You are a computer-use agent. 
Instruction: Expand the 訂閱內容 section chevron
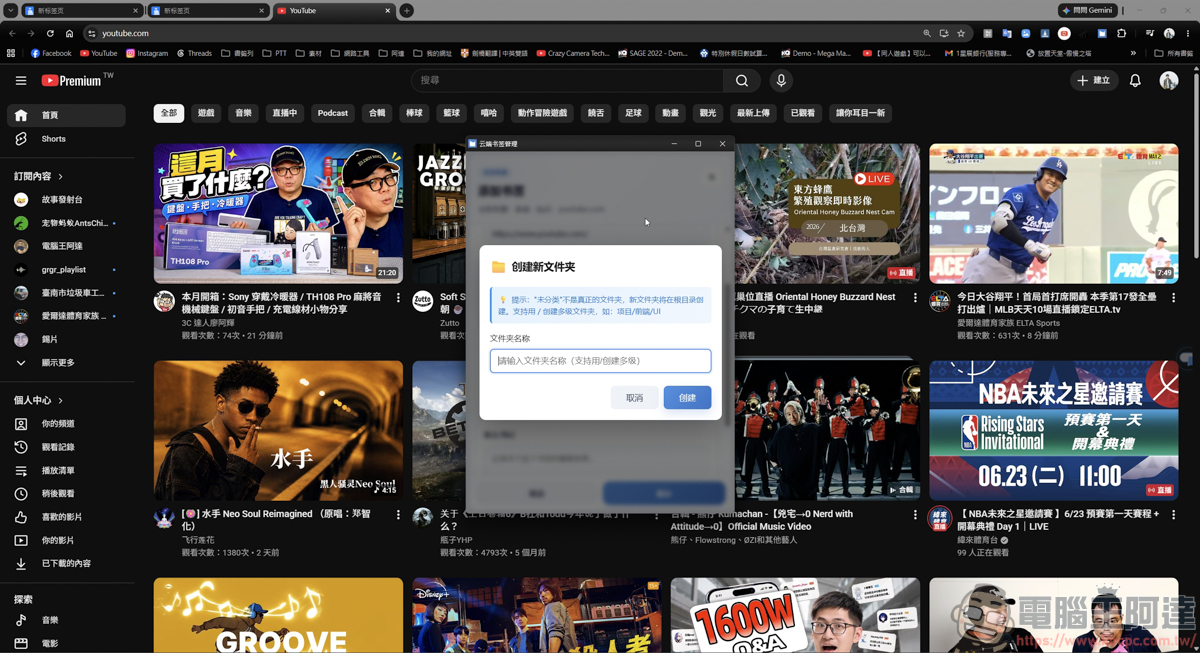61,176
